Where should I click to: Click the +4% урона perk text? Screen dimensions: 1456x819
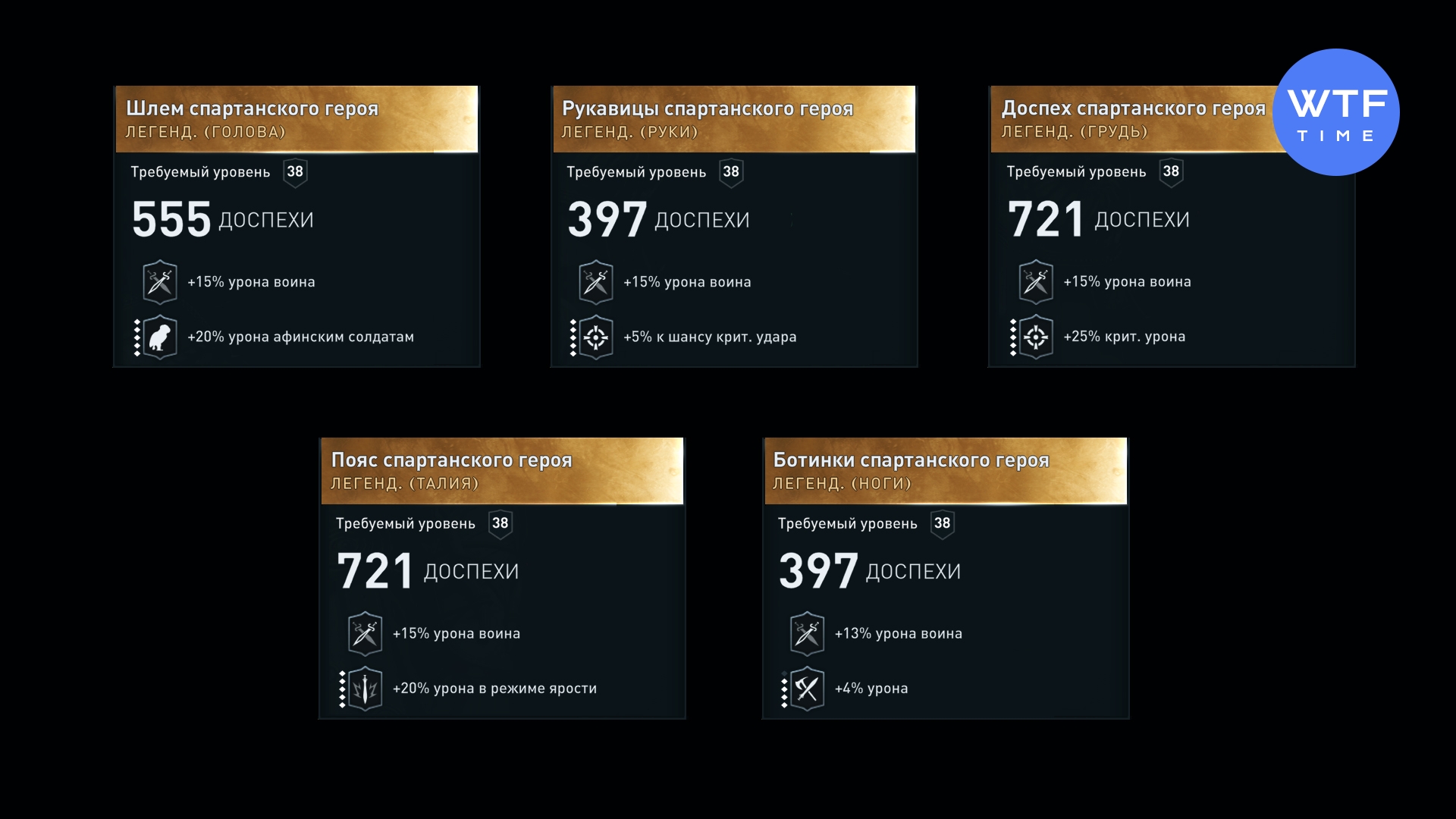tap(871, 689)
